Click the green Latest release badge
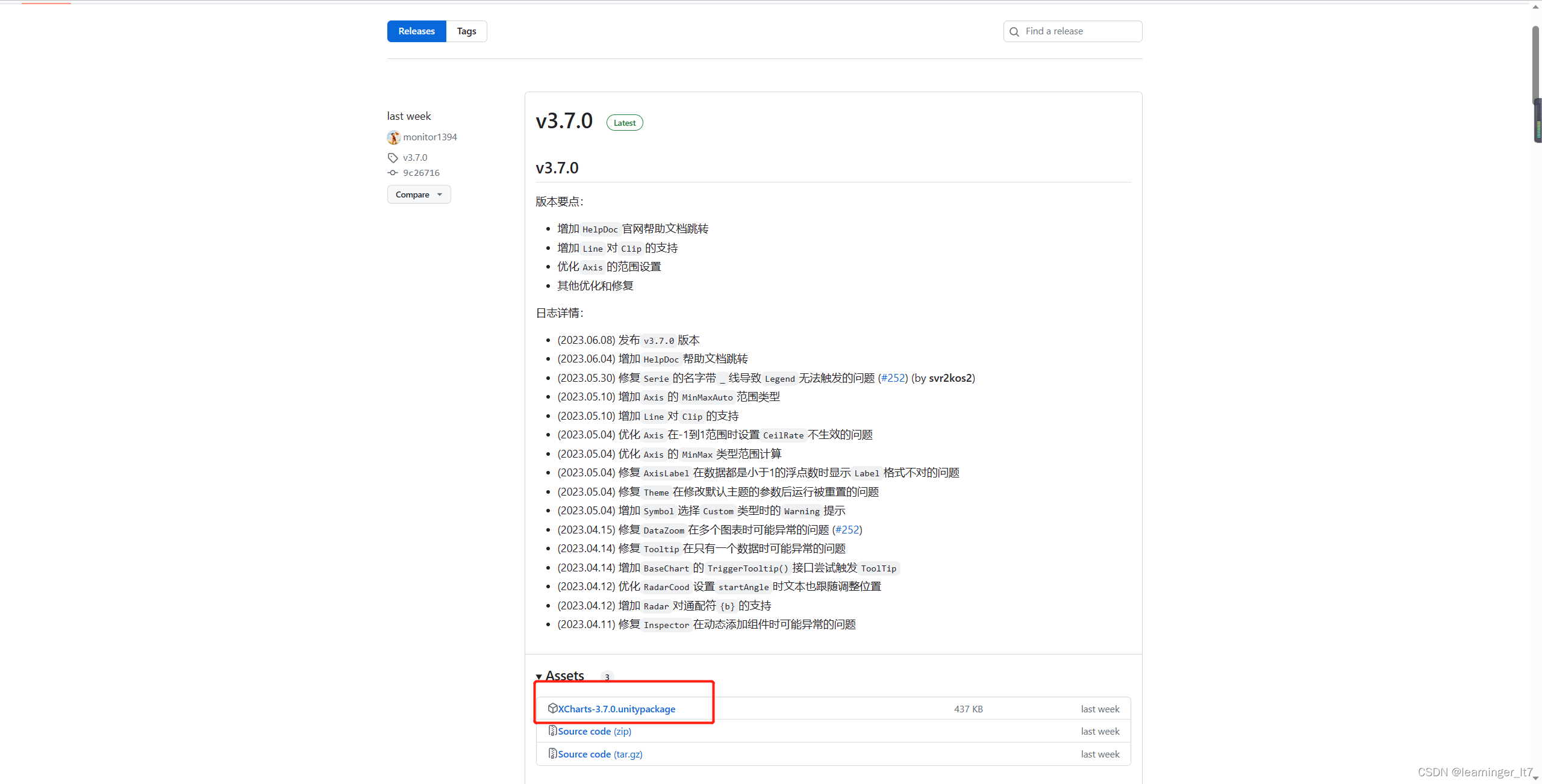Image resolution: width=1542 pixels, height=784 pixels. (625, 123)
